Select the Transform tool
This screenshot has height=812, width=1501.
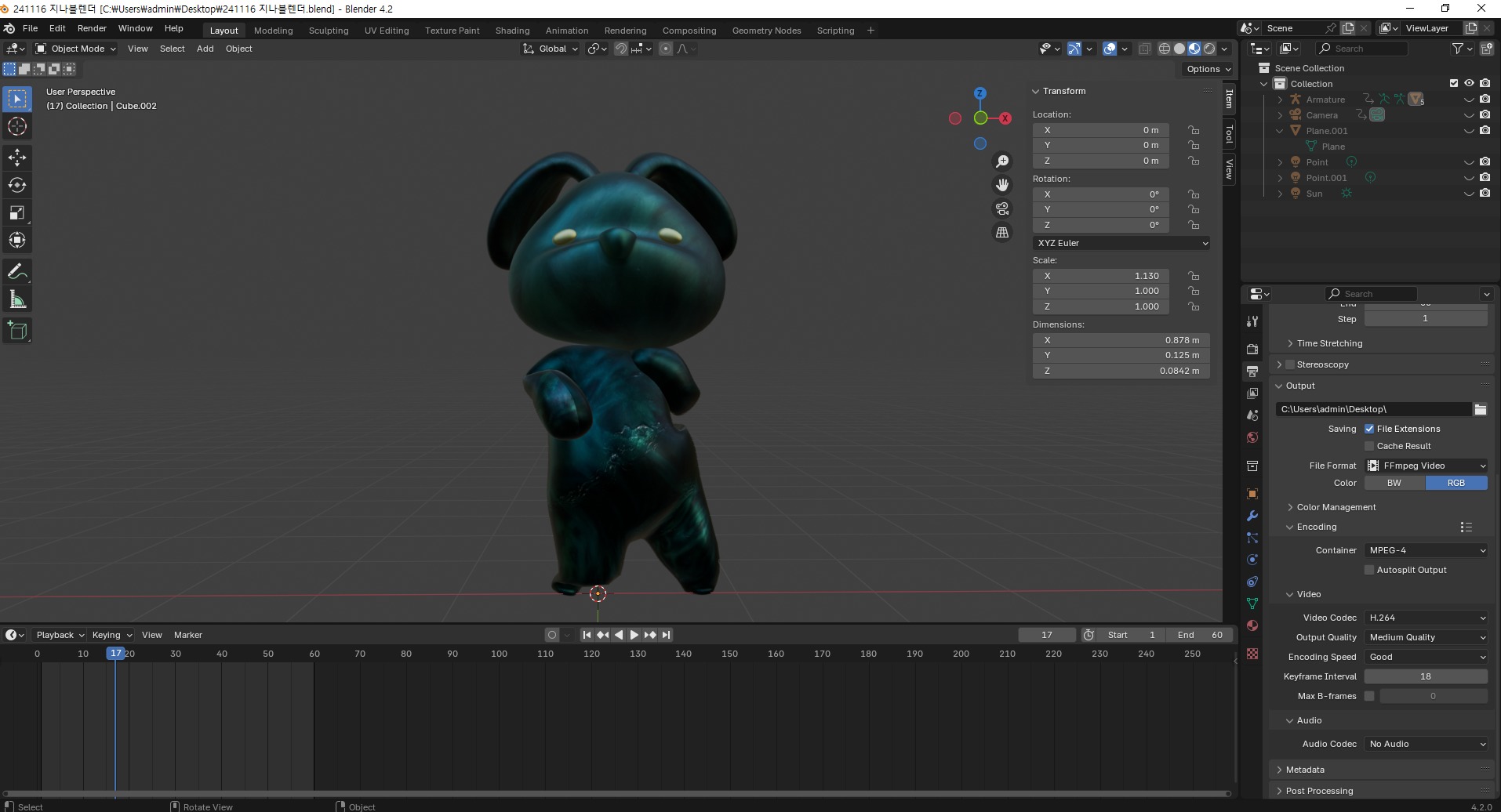coord(17,240)
